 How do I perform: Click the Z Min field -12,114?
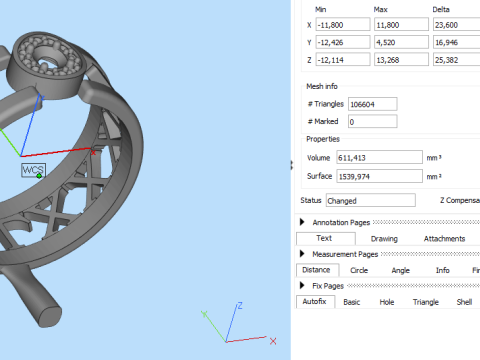click(x=343, y=60)
